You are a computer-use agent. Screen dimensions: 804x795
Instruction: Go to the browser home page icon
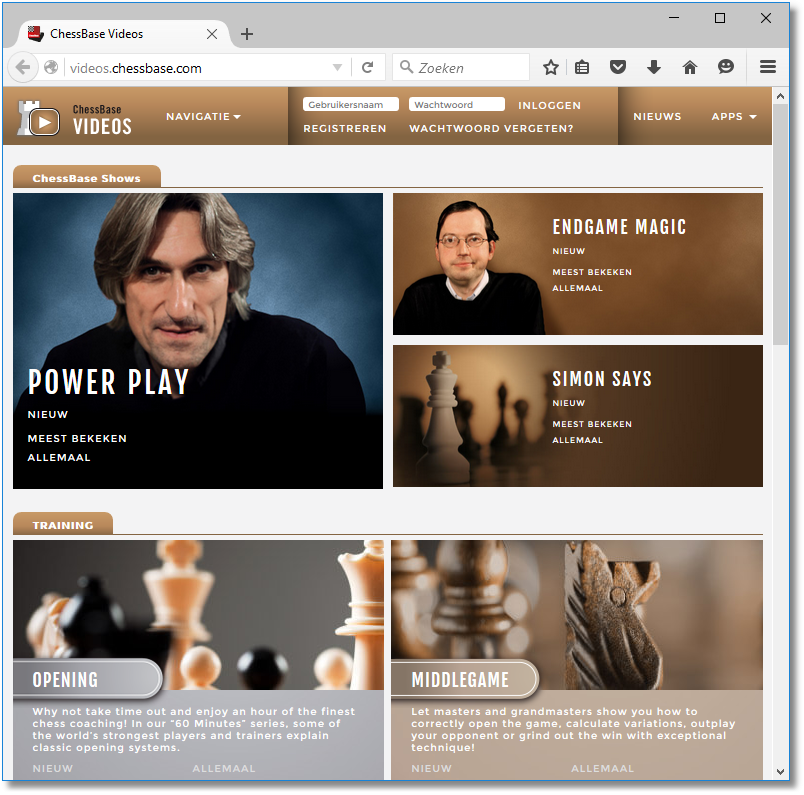point(689,68)
